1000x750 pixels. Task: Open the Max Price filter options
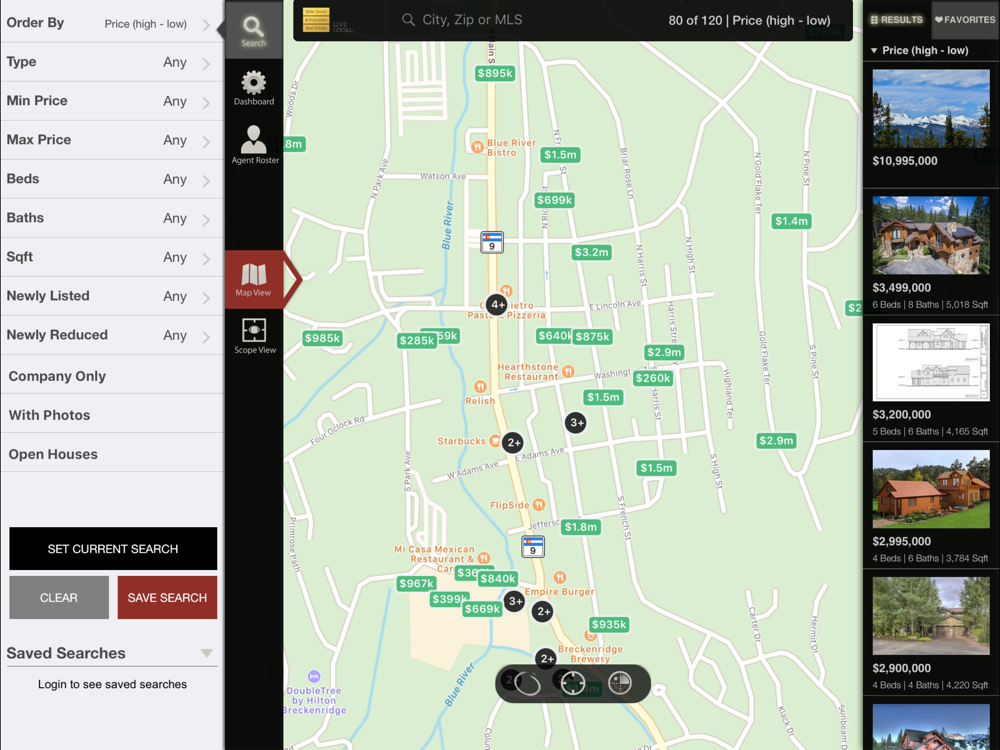112,140
